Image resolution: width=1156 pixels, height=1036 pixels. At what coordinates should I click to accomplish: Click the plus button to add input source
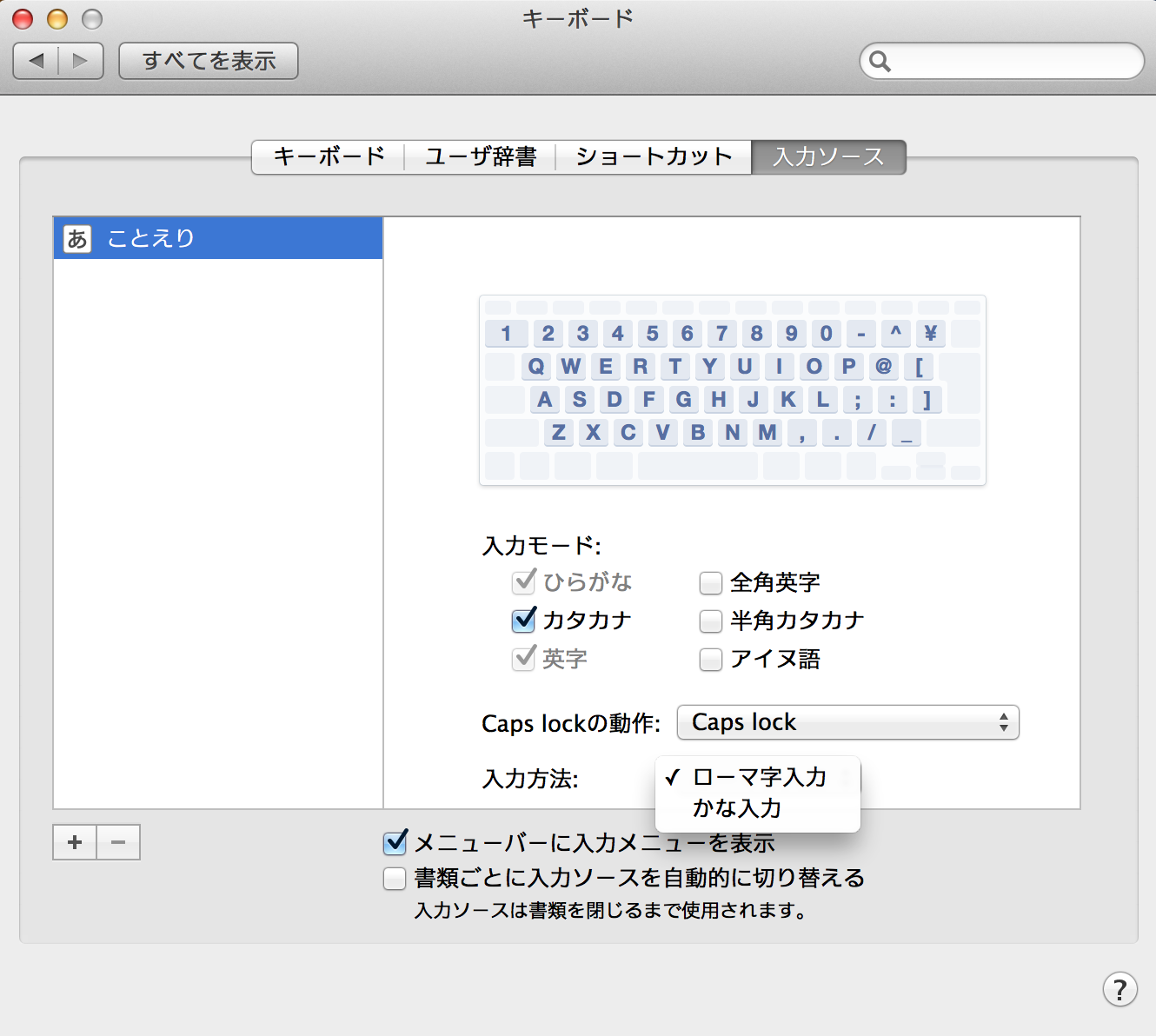[75, 842]
